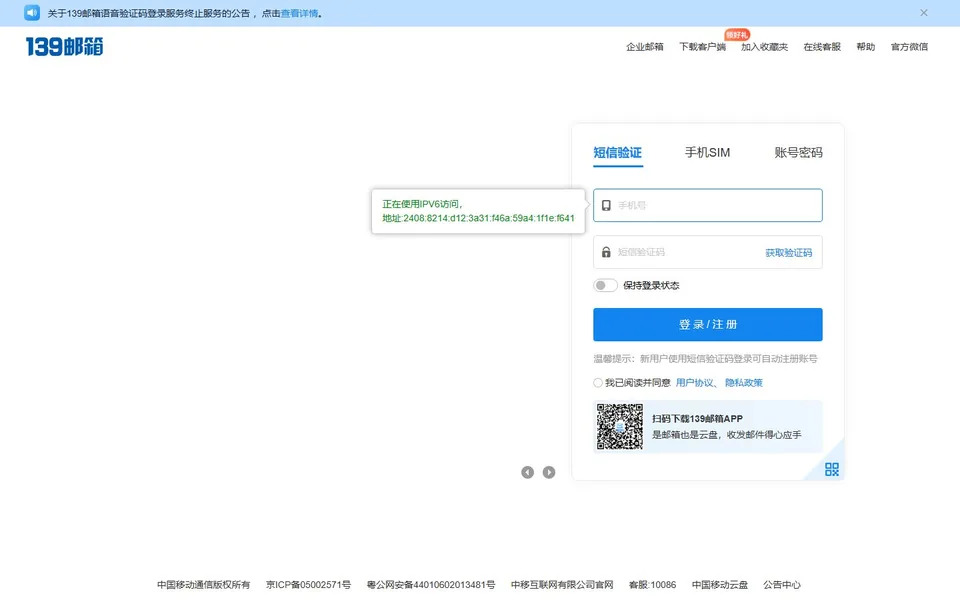Open 中移互联网有限公司官网 link
Viewport: 960px width, 600px height.
[562, 585]
